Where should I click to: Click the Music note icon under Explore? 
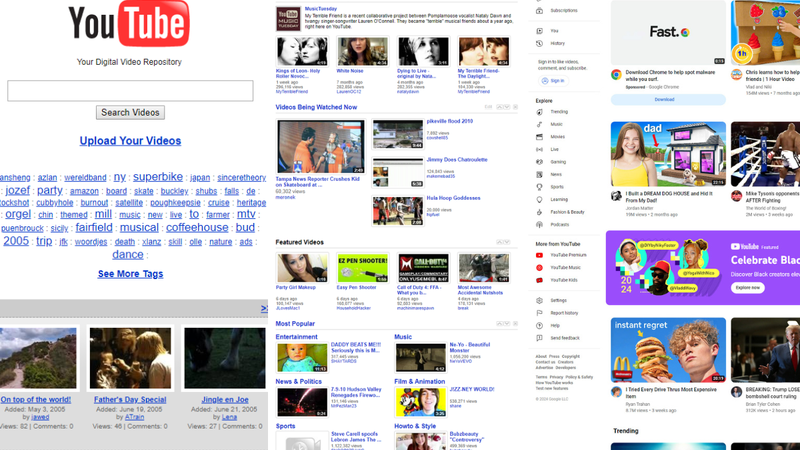coord(539,124)
